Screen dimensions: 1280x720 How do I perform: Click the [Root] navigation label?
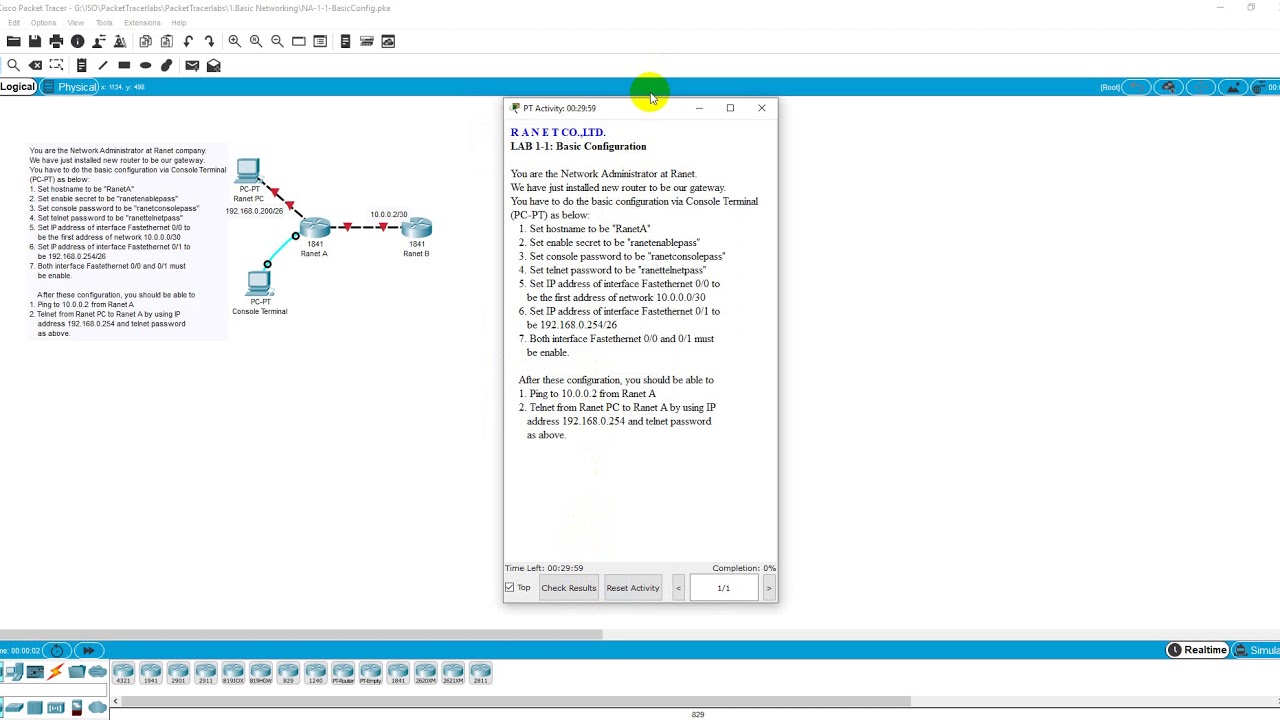tap(1110, 87)
